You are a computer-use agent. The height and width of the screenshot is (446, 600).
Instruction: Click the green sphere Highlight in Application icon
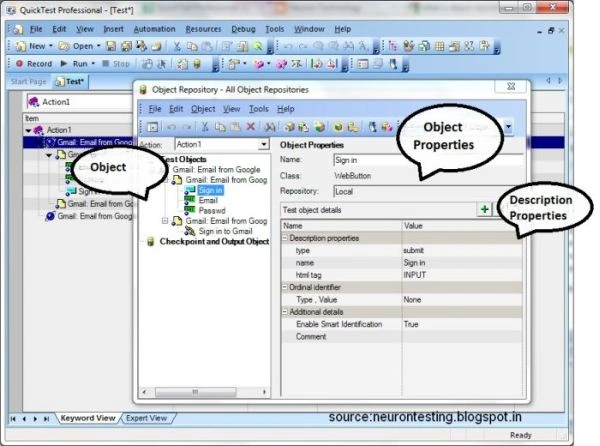(x=338, y=127)
